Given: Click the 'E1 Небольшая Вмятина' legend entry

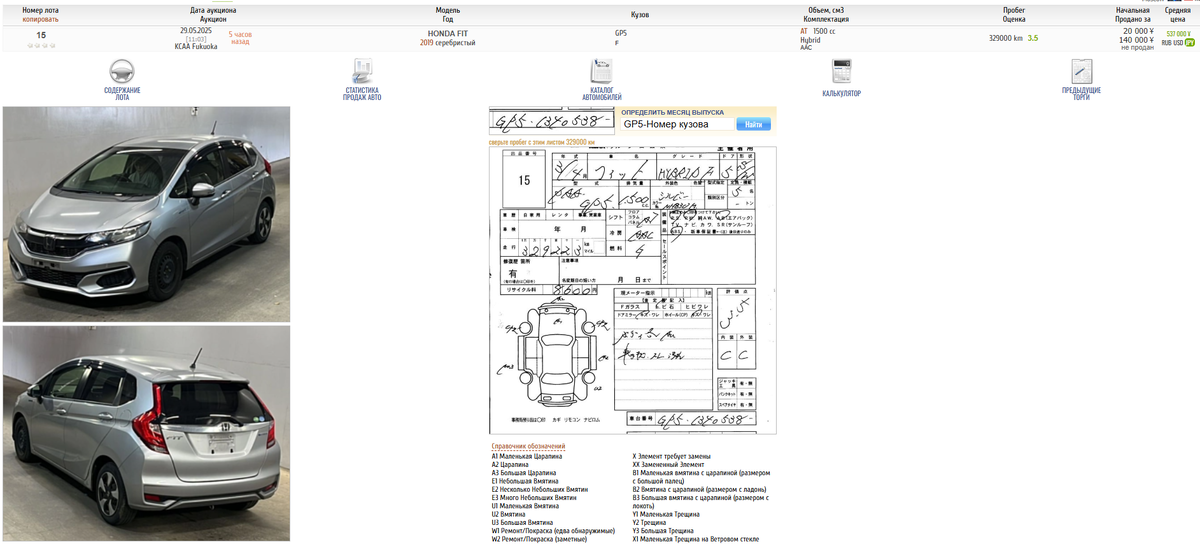Looking at the screenshot, I should point(527,481).
